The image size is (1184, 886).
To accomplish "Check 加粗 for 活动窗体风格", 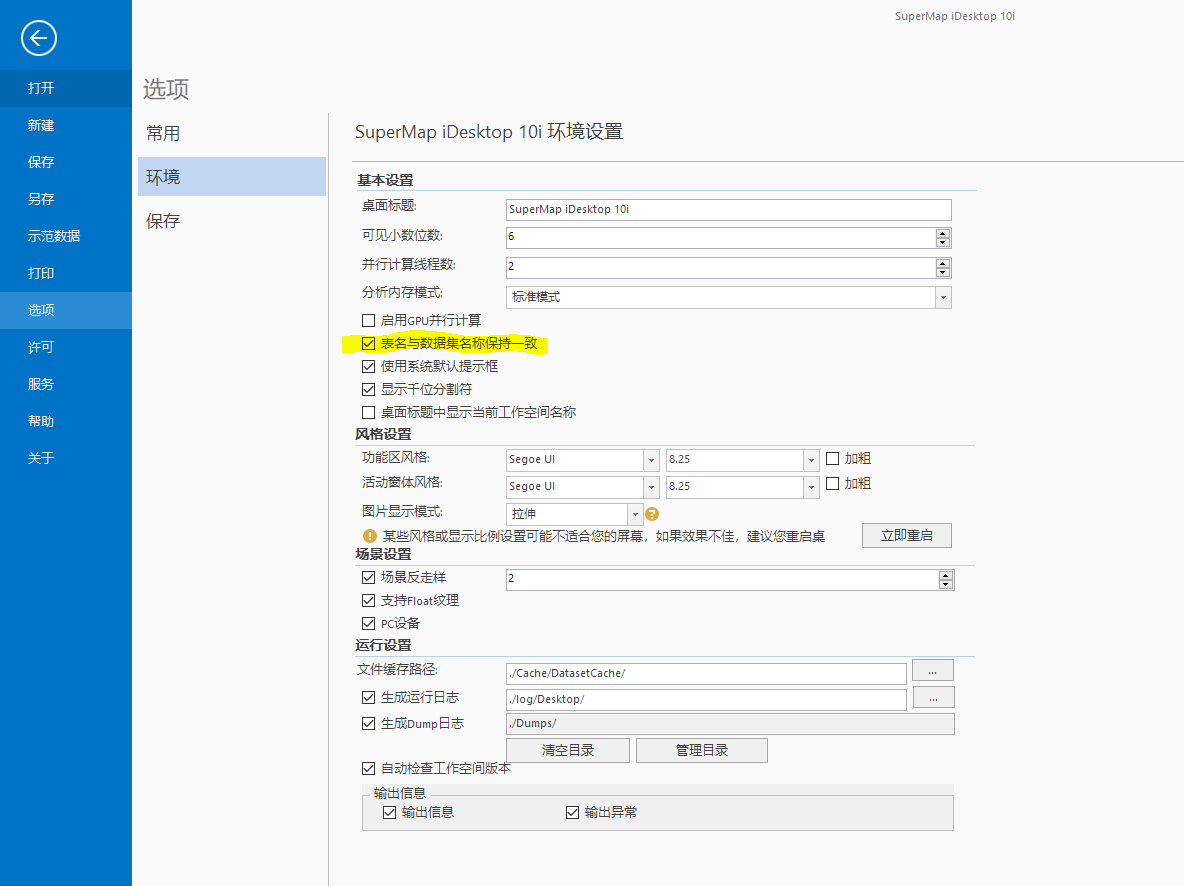I will tap(833, 483).
